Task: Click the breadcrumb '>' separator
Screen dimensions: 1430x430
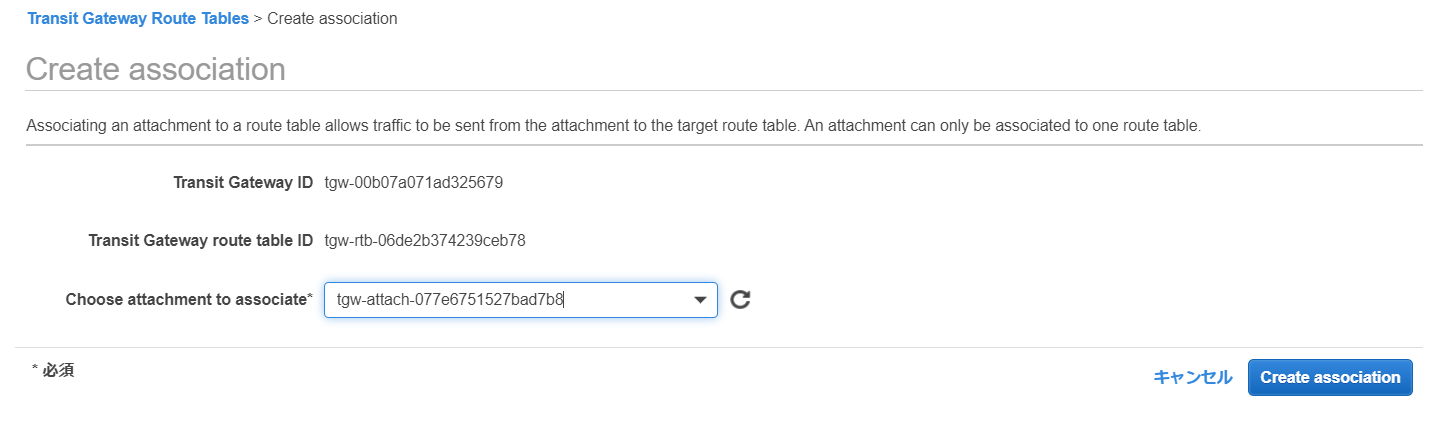Action: coord(258,19)
